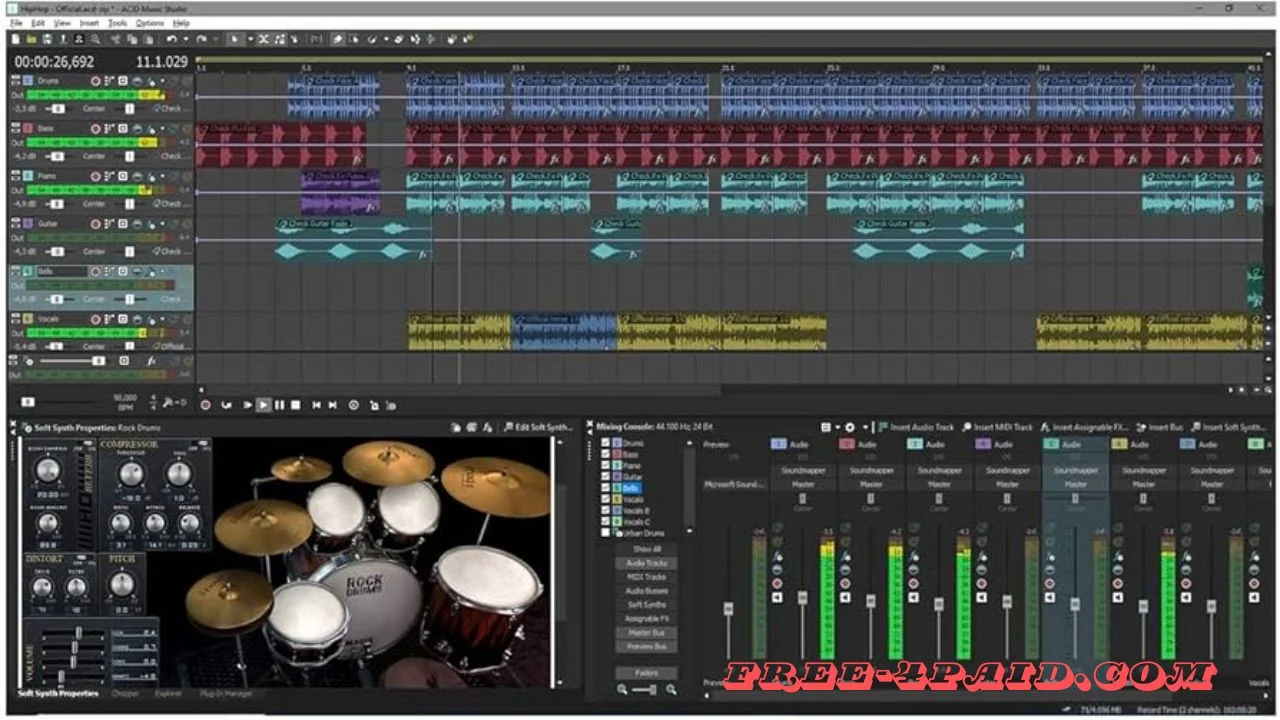
Task: Open Microsoft Sound device dropdown on Preview
Action: 735,484
